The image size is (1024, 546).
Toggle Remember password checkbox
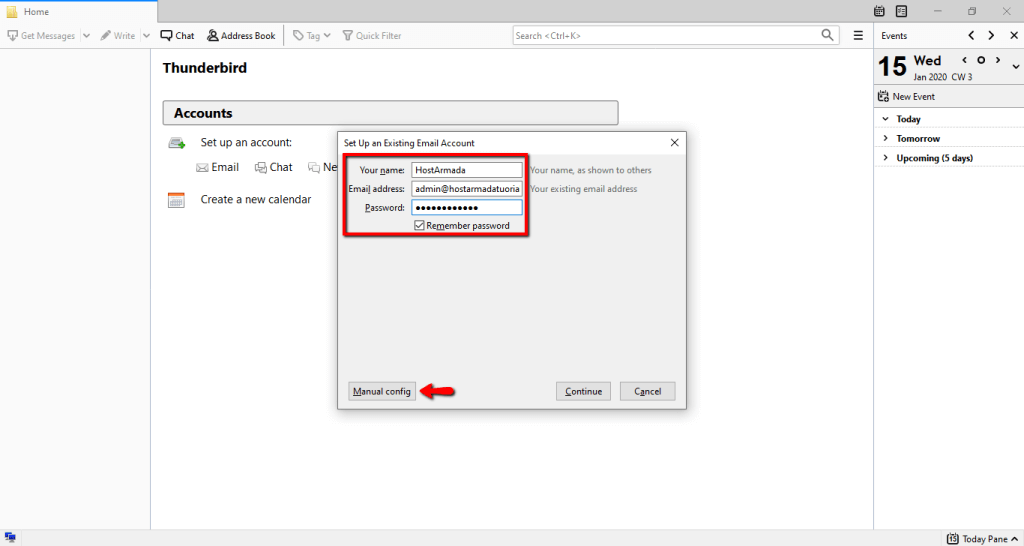click(419, 225)
